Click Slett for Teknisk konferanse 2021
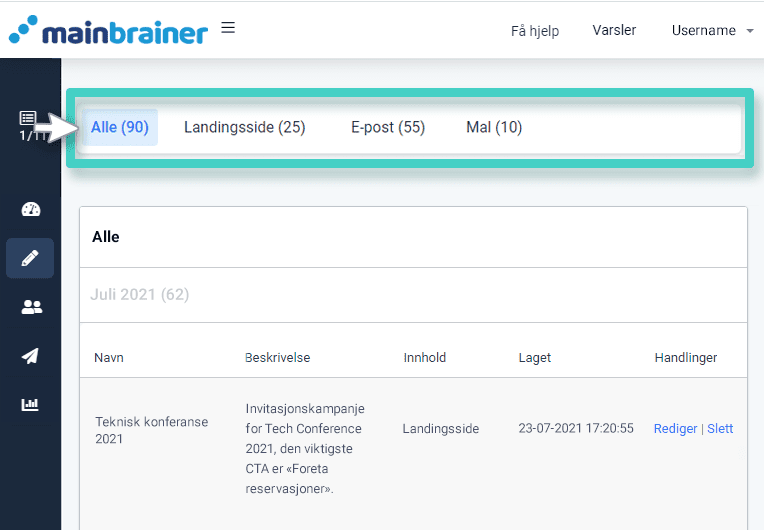 pyautogui.click(x=720, y=429)
